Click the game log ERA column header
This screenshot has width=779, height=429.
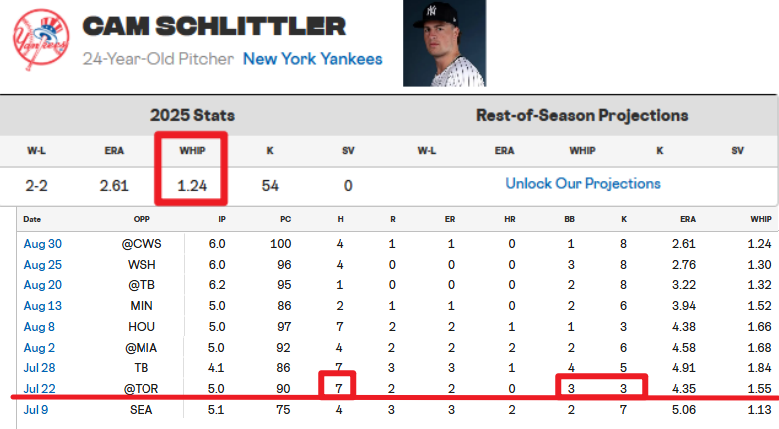688,219
